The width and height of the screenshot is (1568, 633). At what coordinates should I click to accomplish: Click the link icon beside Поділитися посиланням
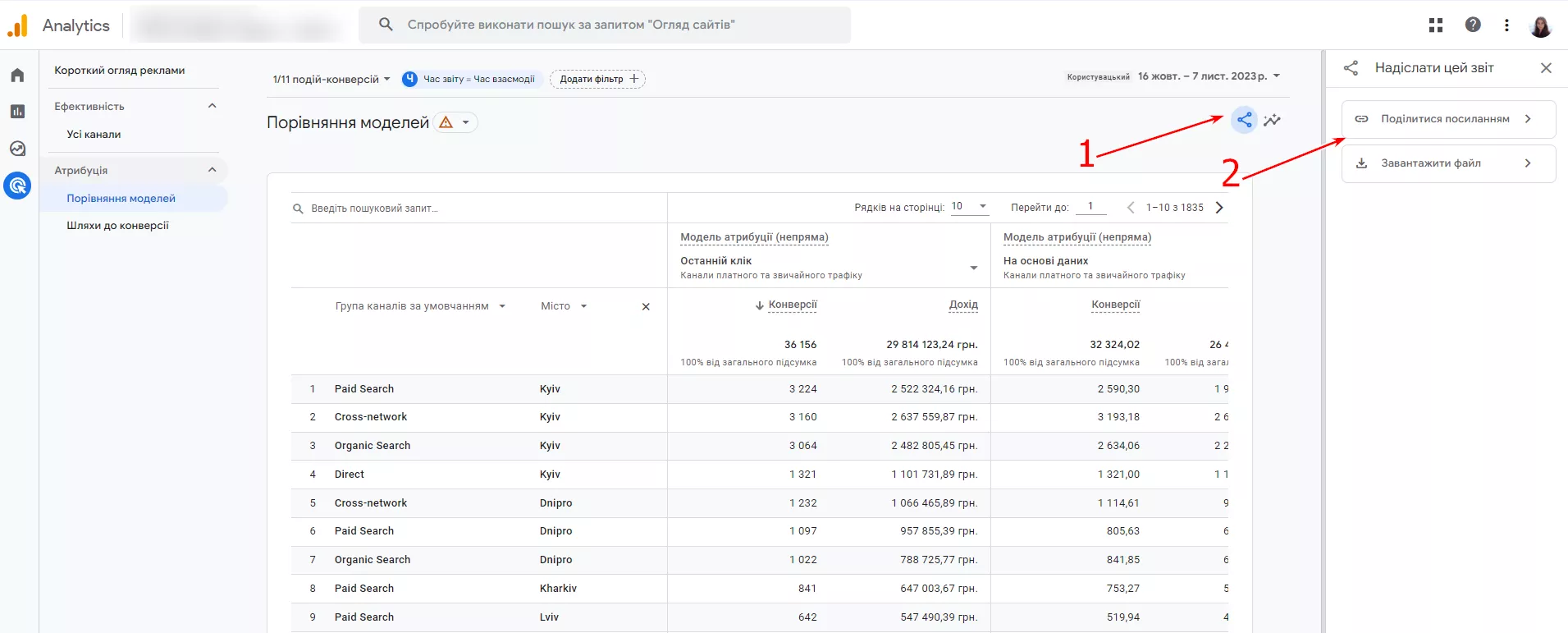pyautogui.click(x=1361, y=119)
